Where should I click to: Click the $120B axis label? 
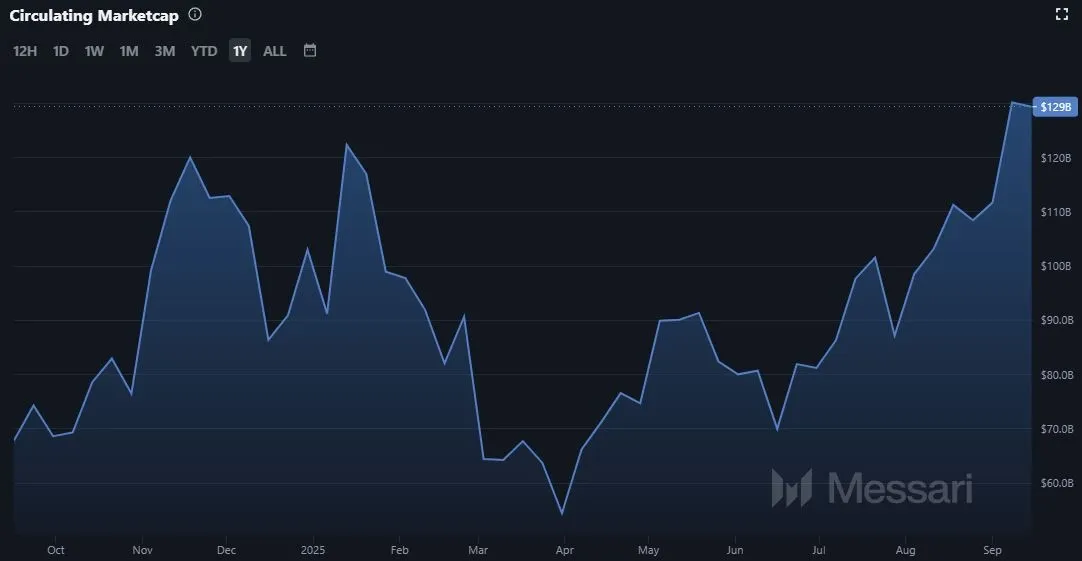click(1056, 158)
